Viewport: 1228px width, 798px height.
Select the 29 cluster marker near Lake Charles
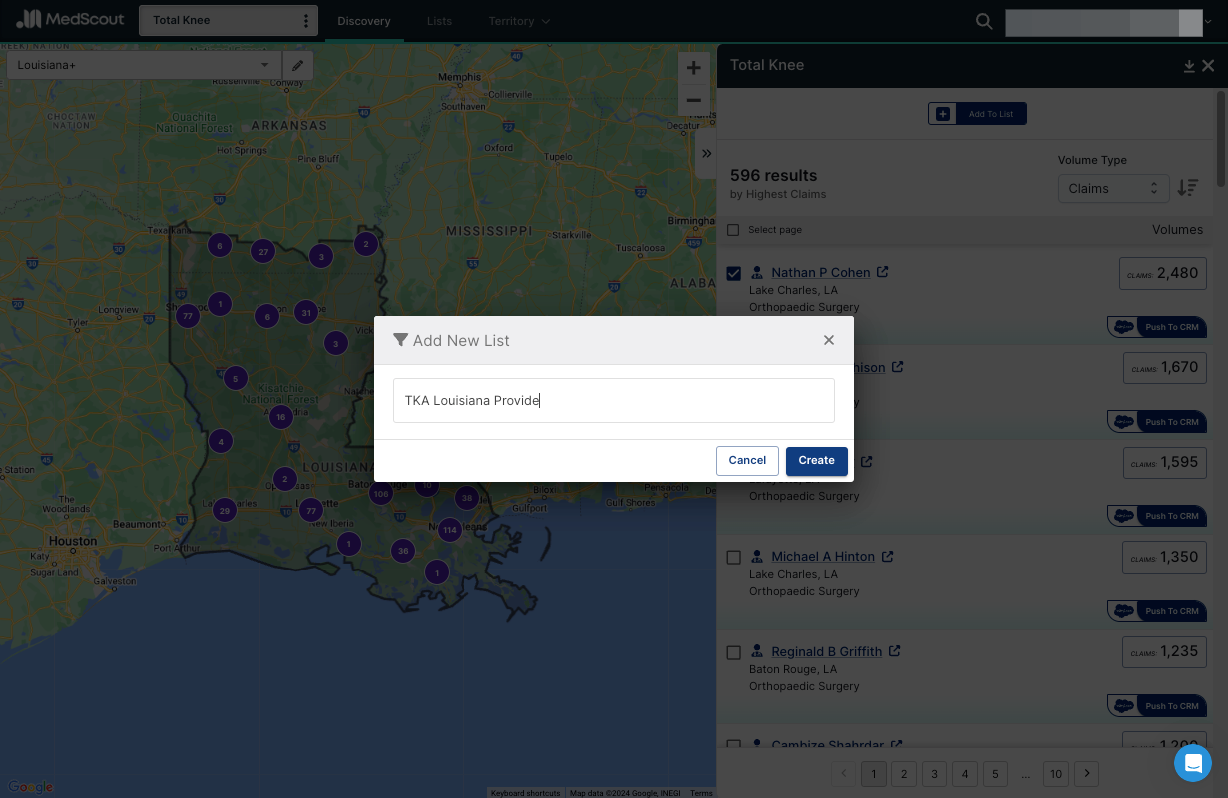(x=225, y=511)
